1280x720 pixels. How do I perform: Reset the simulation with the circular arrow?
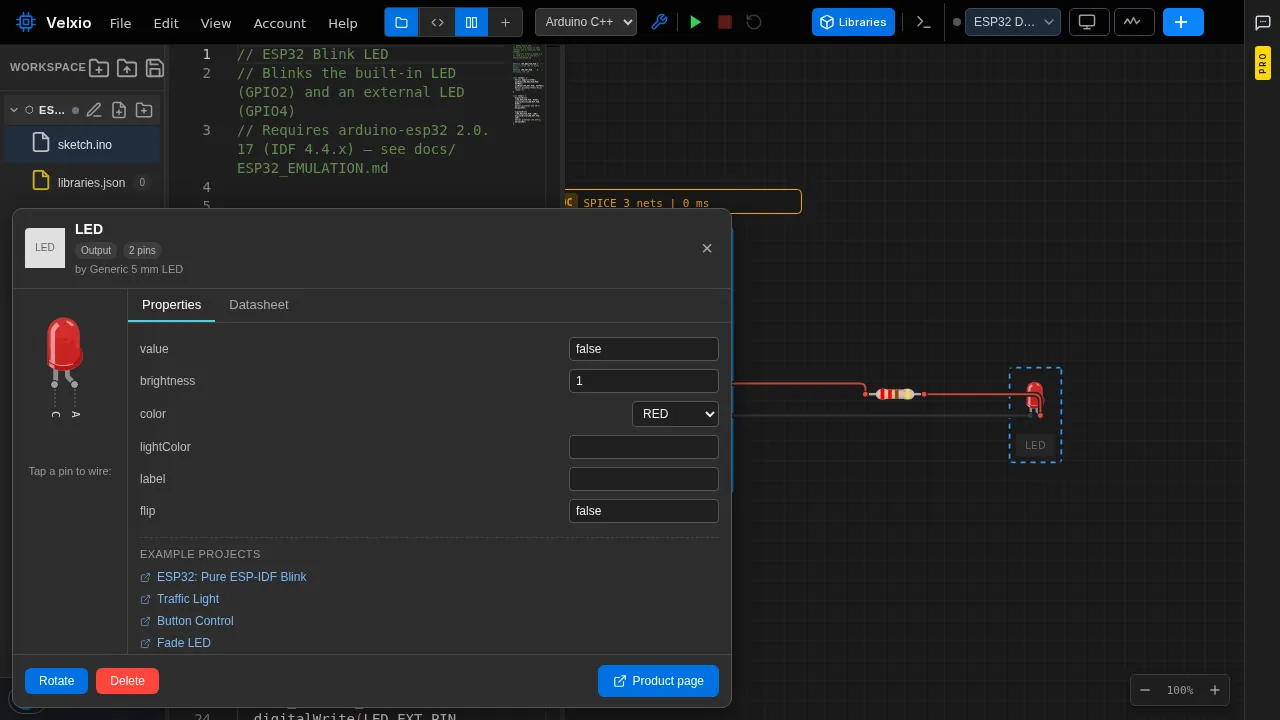(x=754, y=22)
